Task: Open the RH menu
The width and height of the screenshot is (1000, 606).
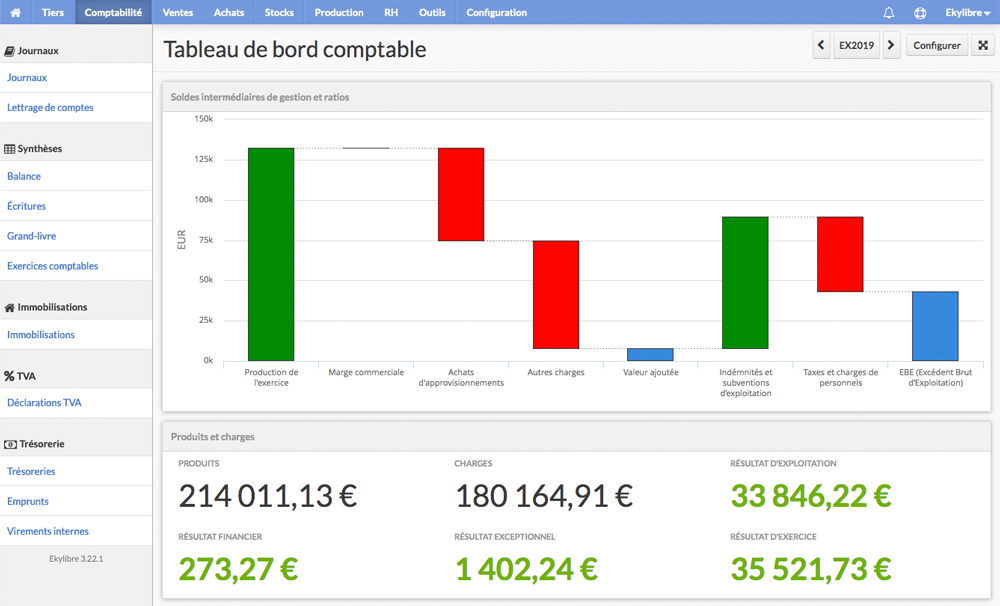Action: pos(391,12)
